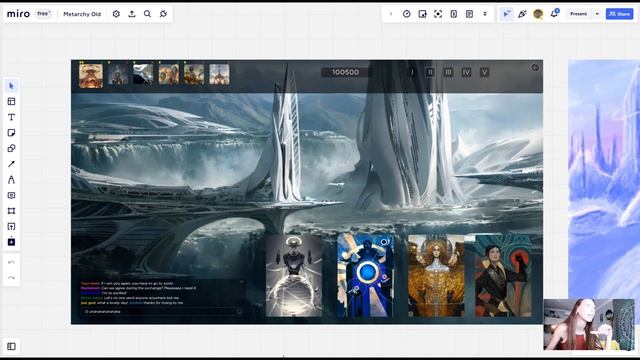This screenshot has height=360, width=640.
Task: Export the board via upload arrow icon
Action: (132, 14)
